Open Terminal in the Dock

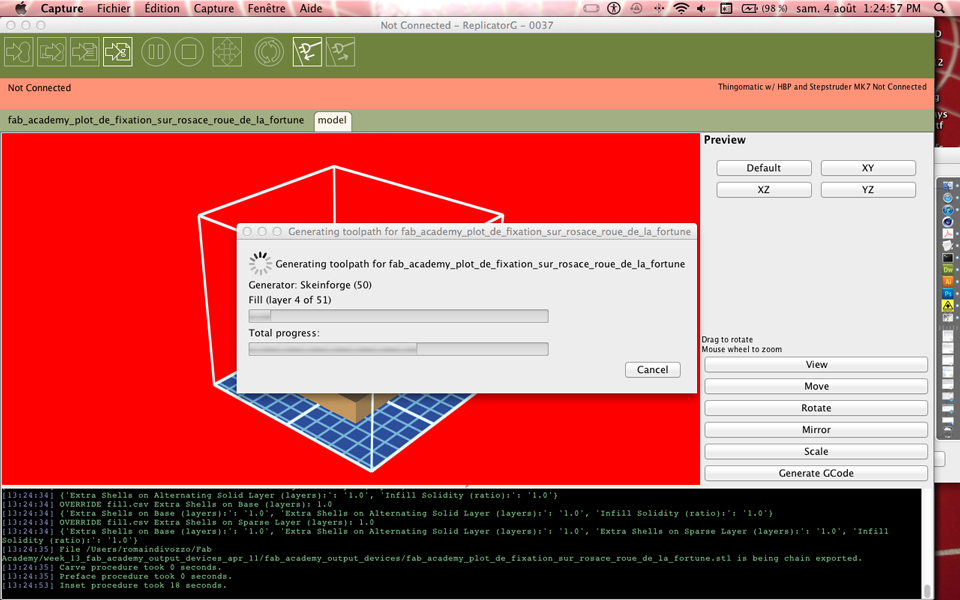948,258
